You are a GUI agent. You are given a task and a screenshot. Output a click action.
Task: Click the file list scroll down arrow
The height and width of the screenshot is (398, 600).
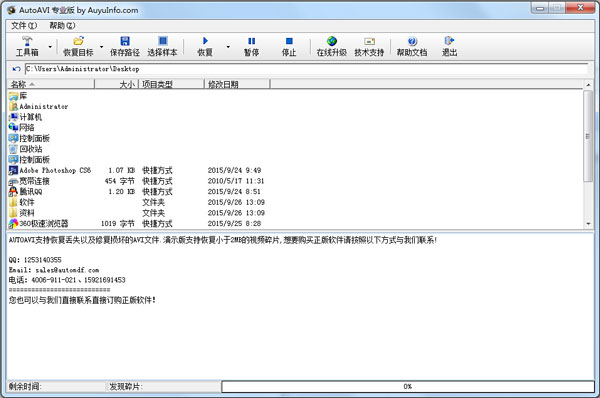pyautogui.click(x=588, y=224)
